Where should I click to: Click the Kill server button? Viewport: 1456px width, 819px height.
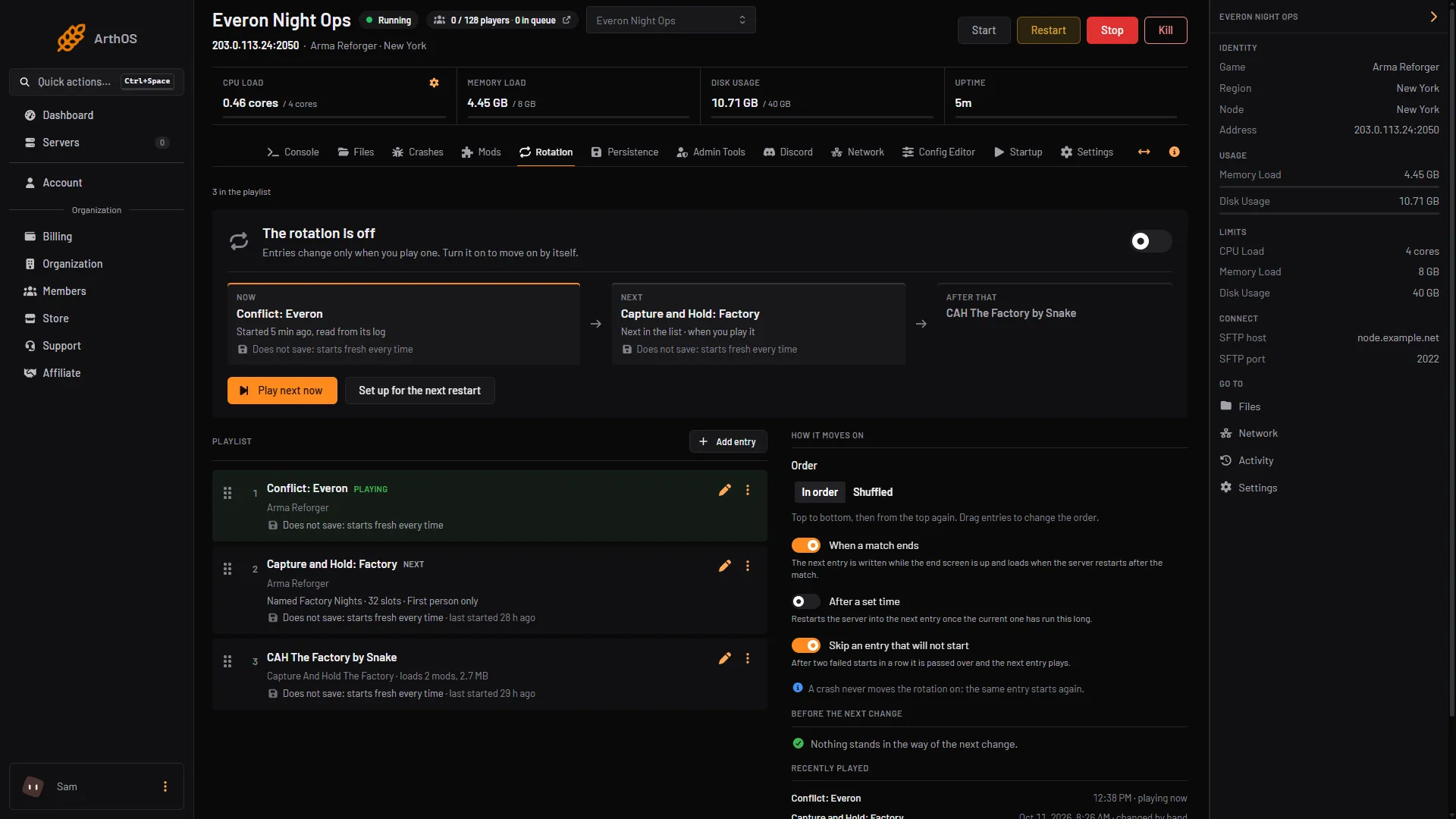1166,30
